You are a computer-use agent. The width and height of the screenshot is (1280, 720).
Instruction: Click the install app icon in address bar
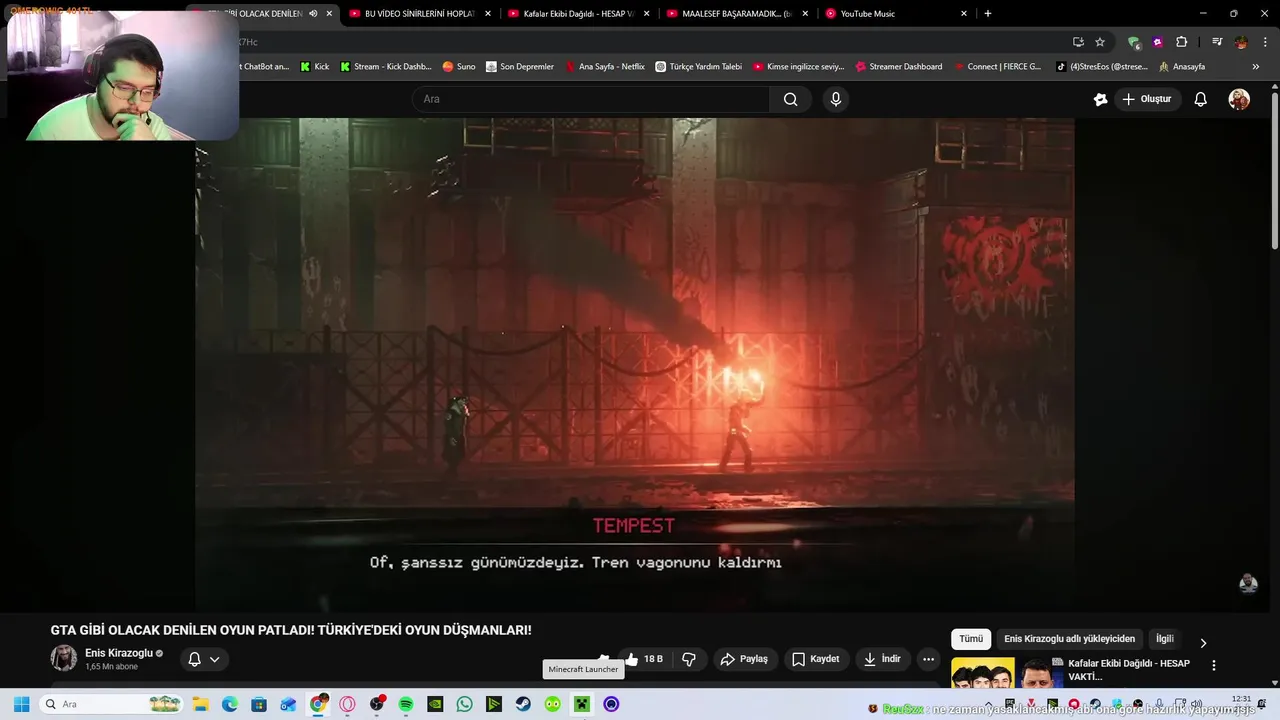click(1078, 42)
